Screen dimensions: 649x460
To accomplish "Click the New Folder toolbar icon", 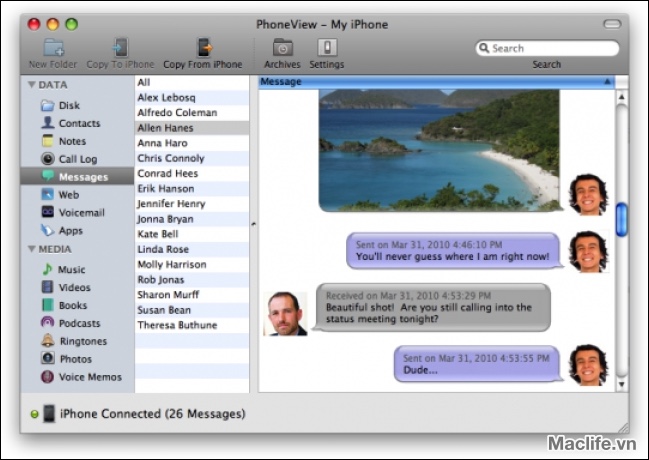I will coord(53,47).
